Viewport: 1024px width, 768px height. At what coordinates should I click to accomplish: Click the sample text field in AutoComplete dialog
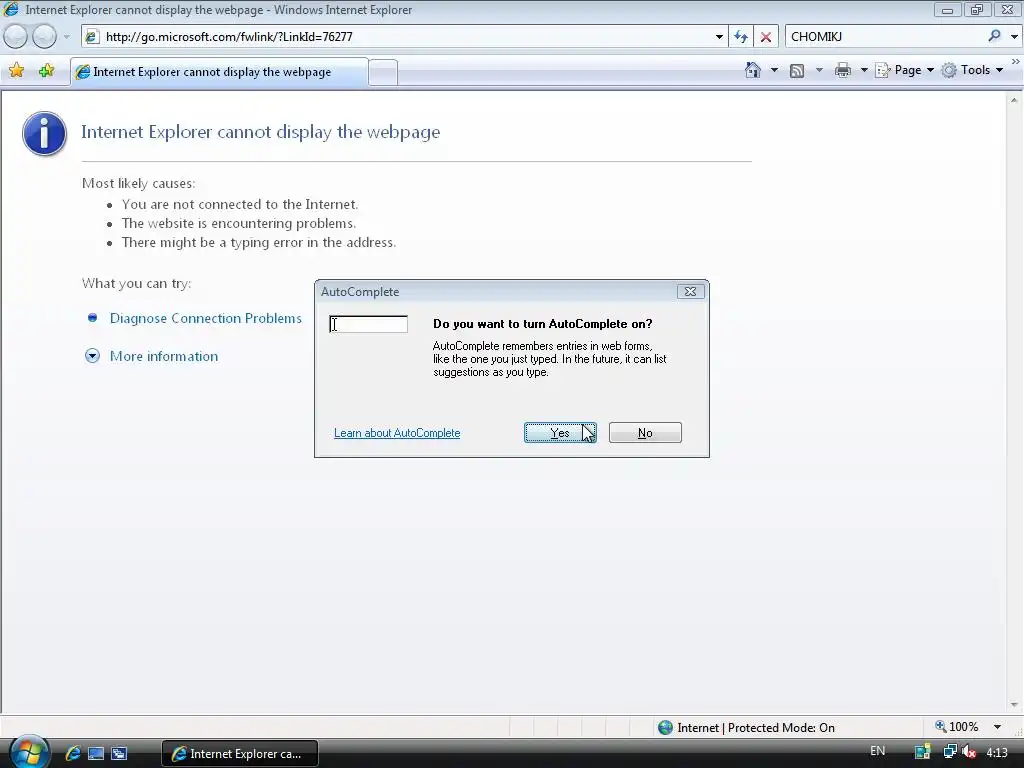[x=368, y=324]
